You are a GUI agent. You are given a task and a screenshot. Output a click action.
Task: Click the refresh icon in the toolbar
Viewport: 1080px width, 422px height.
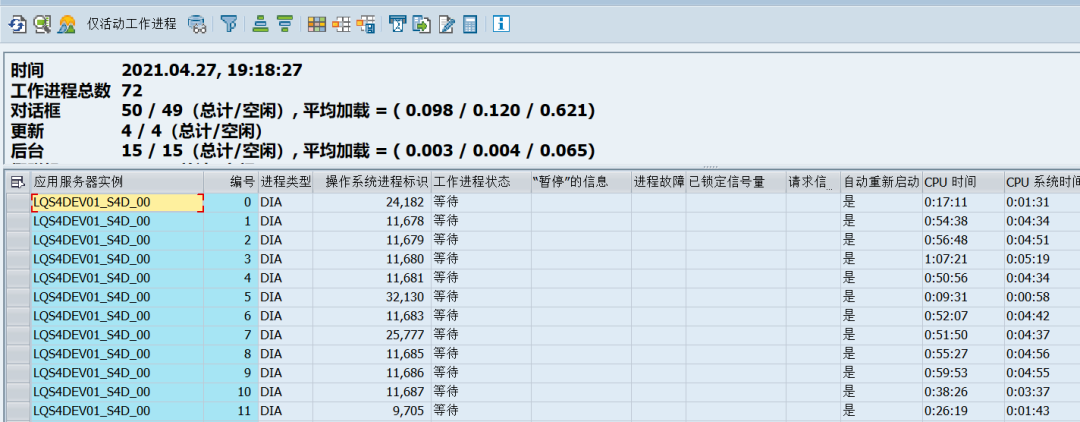[17, 24]
